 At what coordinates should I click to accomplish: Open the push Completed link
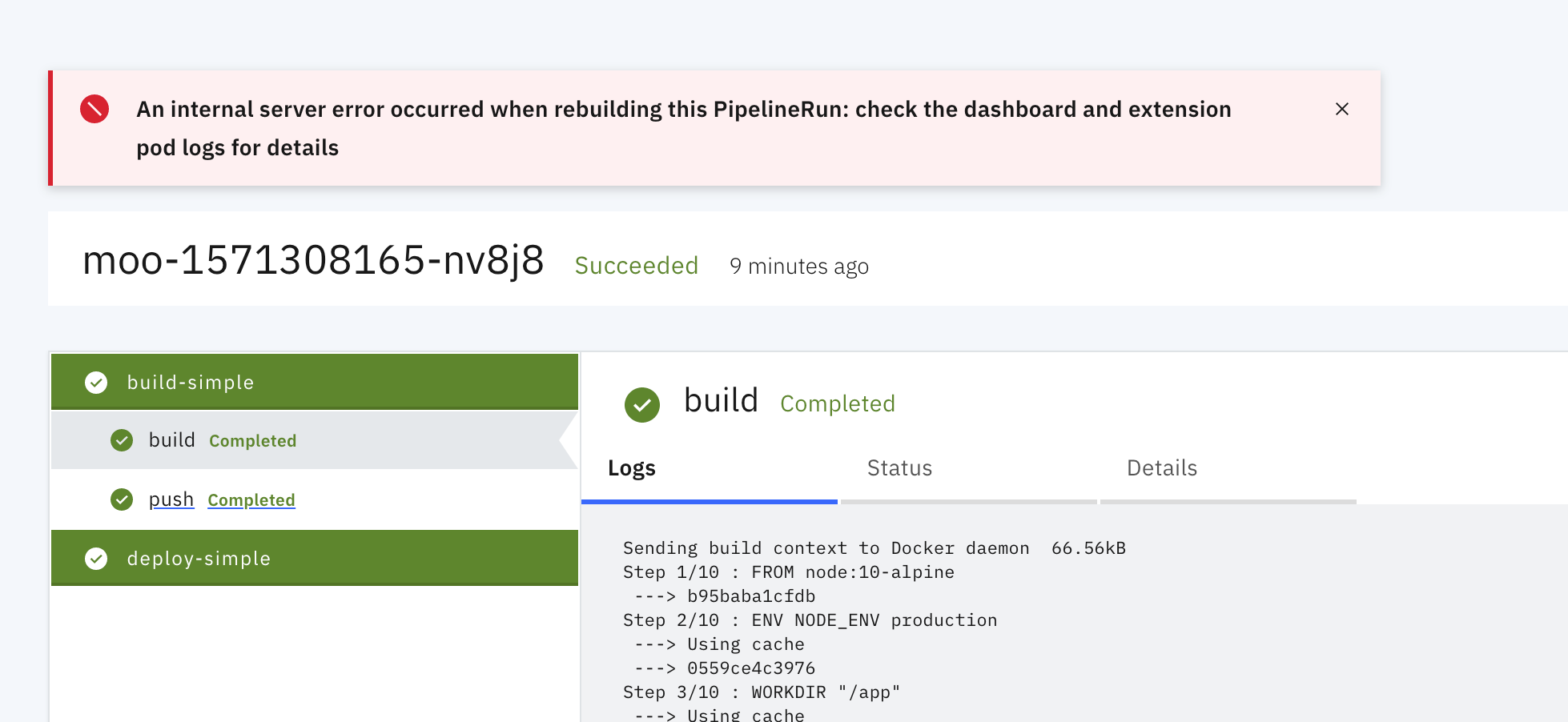[251, 499]
